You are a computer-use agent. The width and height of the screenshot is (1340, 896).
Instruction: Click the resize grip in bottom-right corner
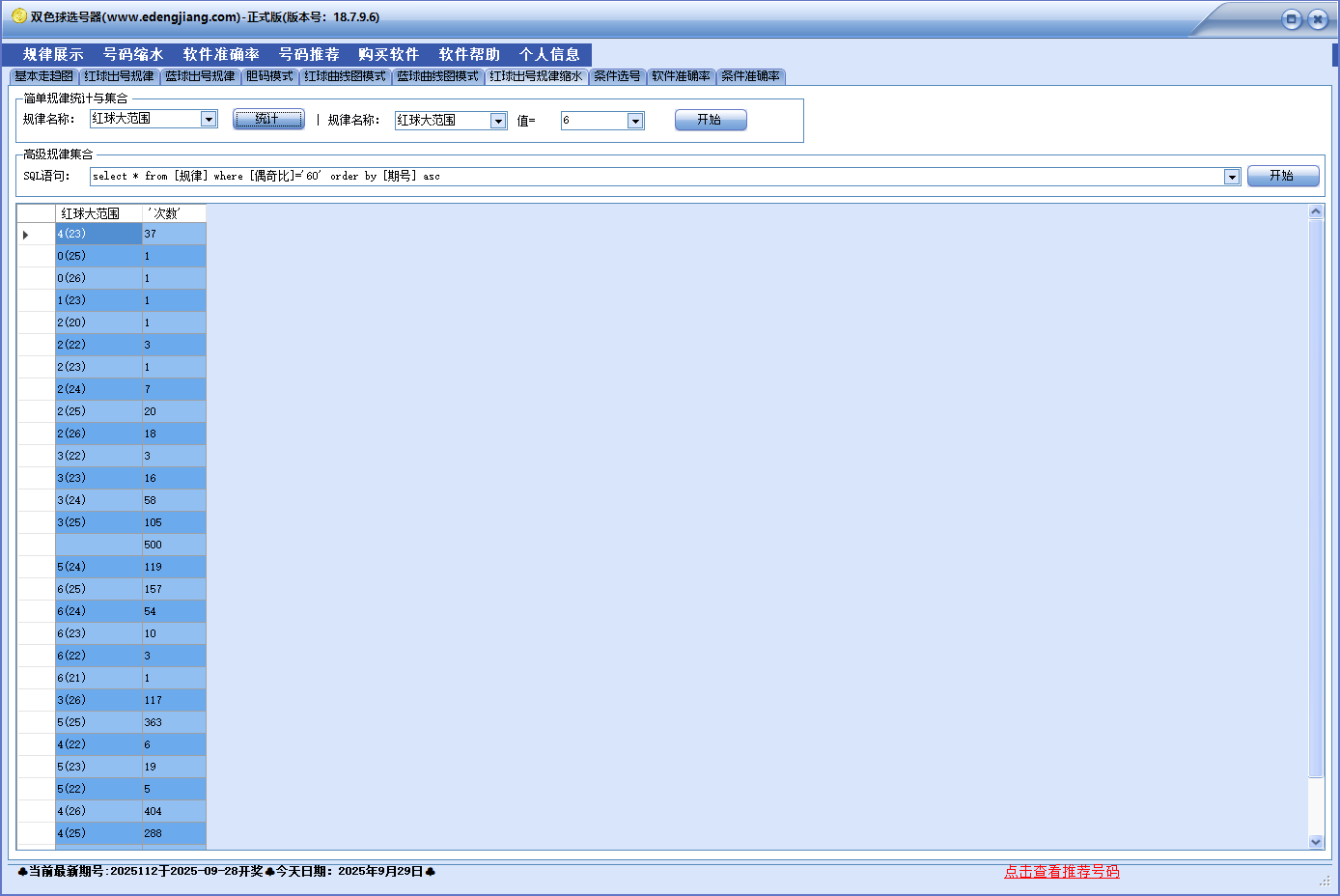[x=1325, y=880]
